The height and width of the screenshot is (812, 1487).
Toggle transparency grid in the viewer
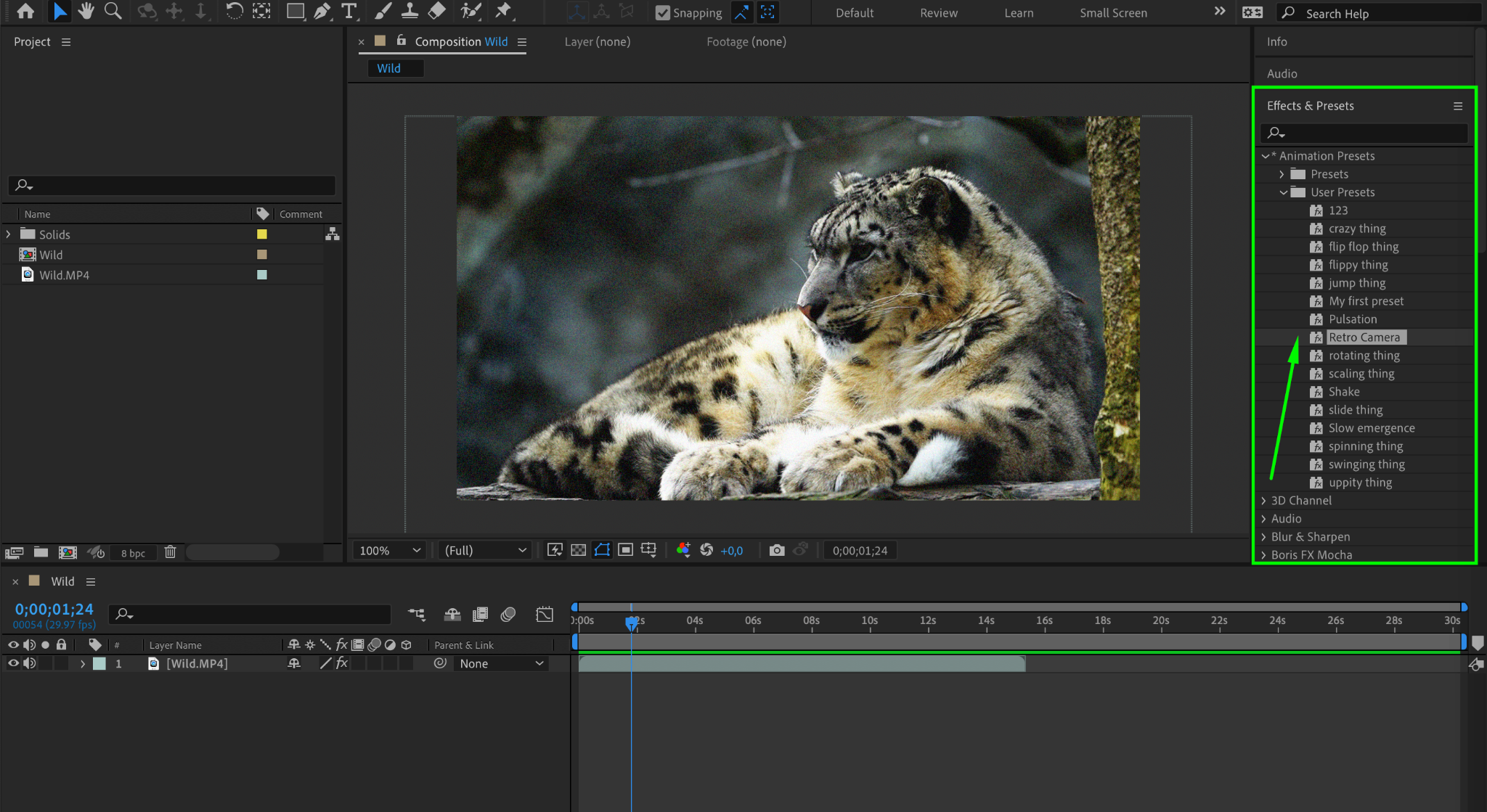pos(579,550)
